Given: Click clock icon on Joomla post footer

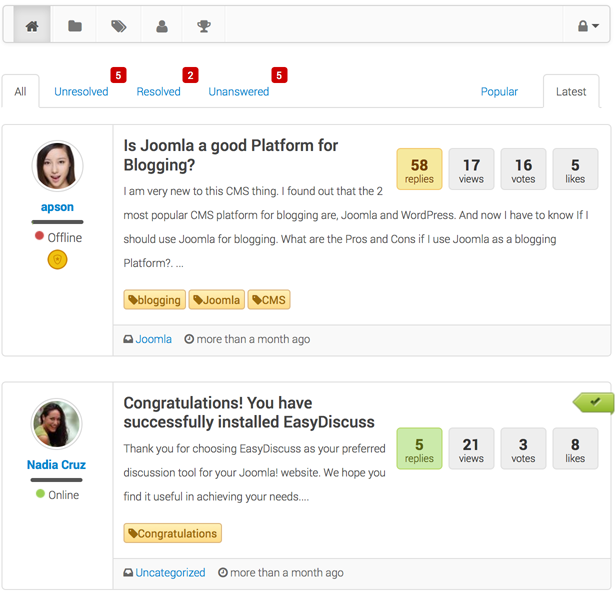Looking at the screenshot, I should click(189, 339).
